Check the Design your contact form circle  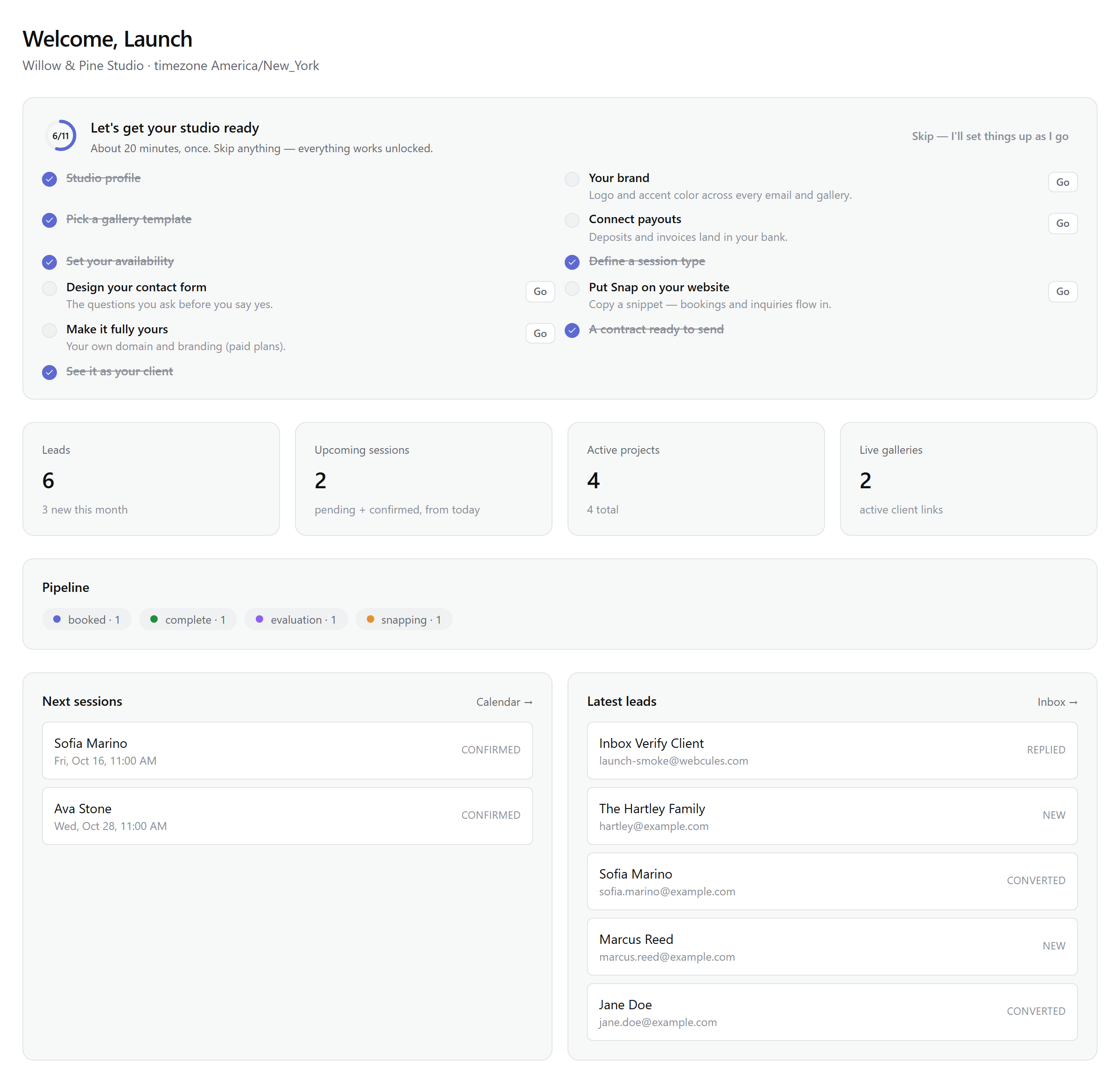[x=50, y=288]
